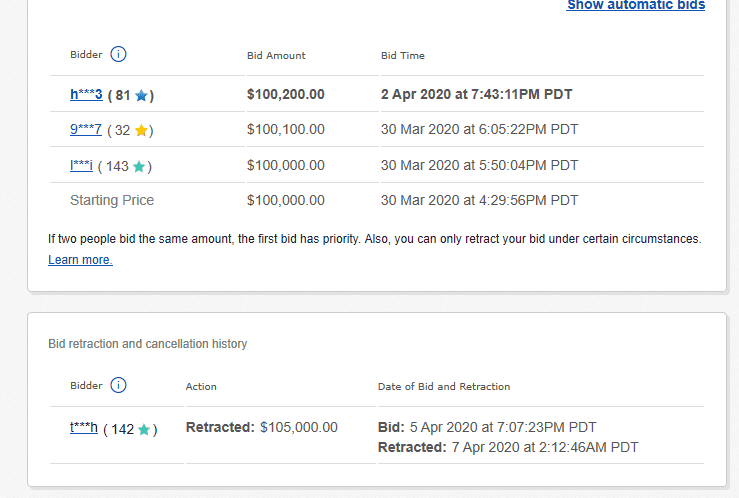The width and height of the screenshot is (739, 498).
Task: Select bid time 30 Mar 2020 at 6:05:22PM PDT
Action: (479, 129)
